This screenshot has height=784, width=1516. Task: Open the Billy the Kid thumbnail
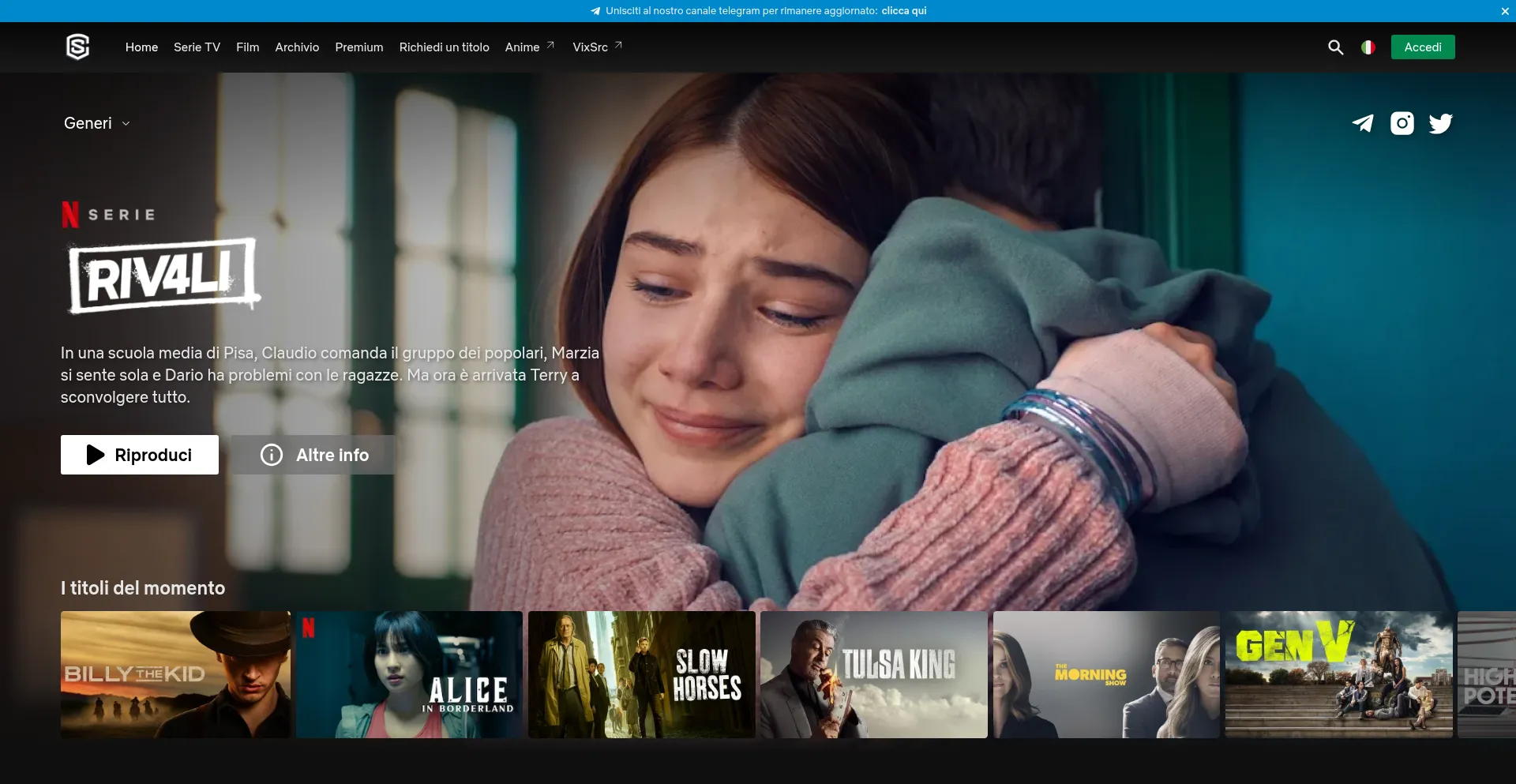point(175,674)
